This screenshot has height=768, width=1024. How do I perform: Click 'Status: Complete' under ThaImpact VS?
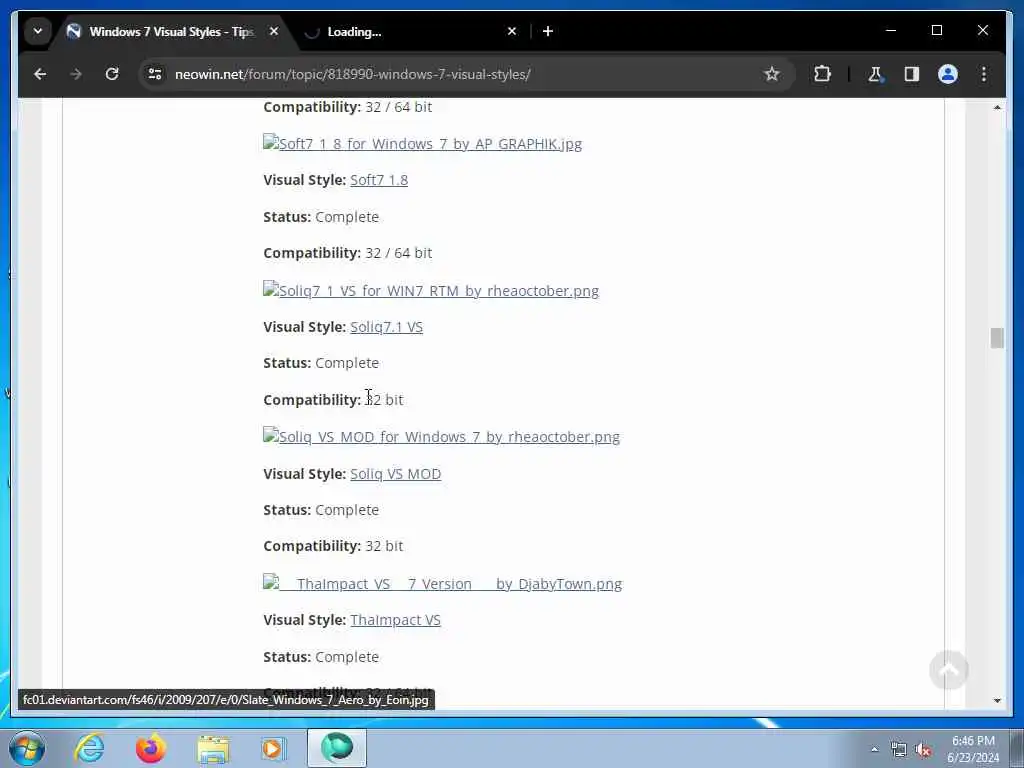321,656
